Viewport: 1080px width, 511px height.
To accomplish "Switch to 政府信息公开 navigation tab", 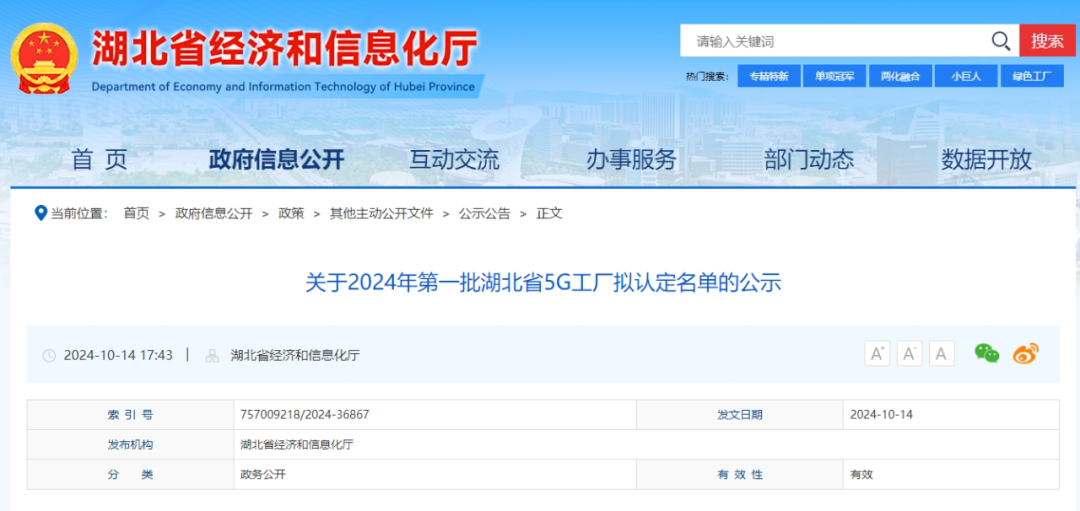I will tap(276, 159).
